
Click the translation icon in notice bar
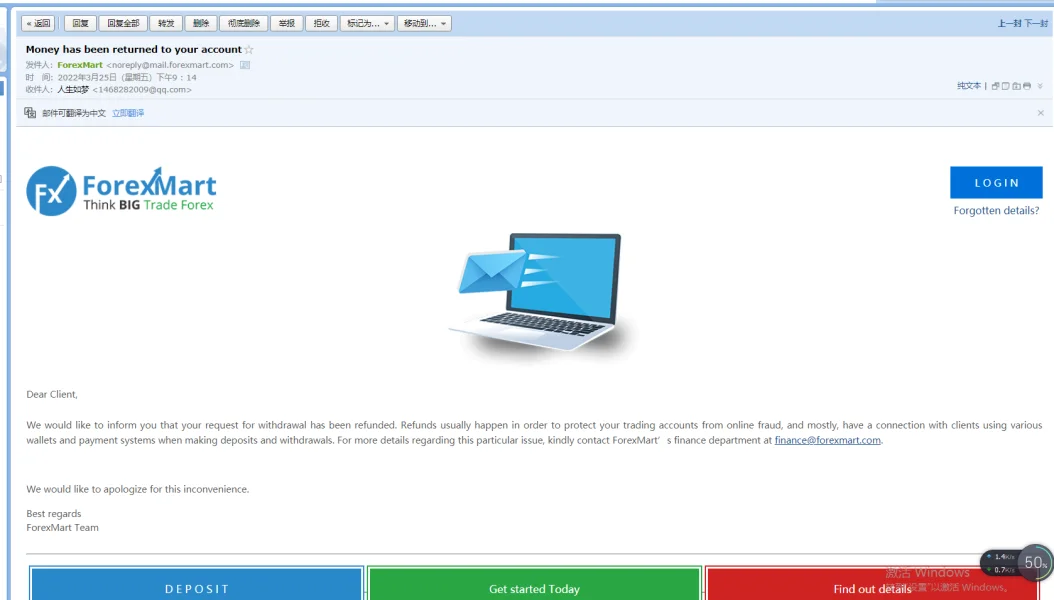(x=30, y=113)
